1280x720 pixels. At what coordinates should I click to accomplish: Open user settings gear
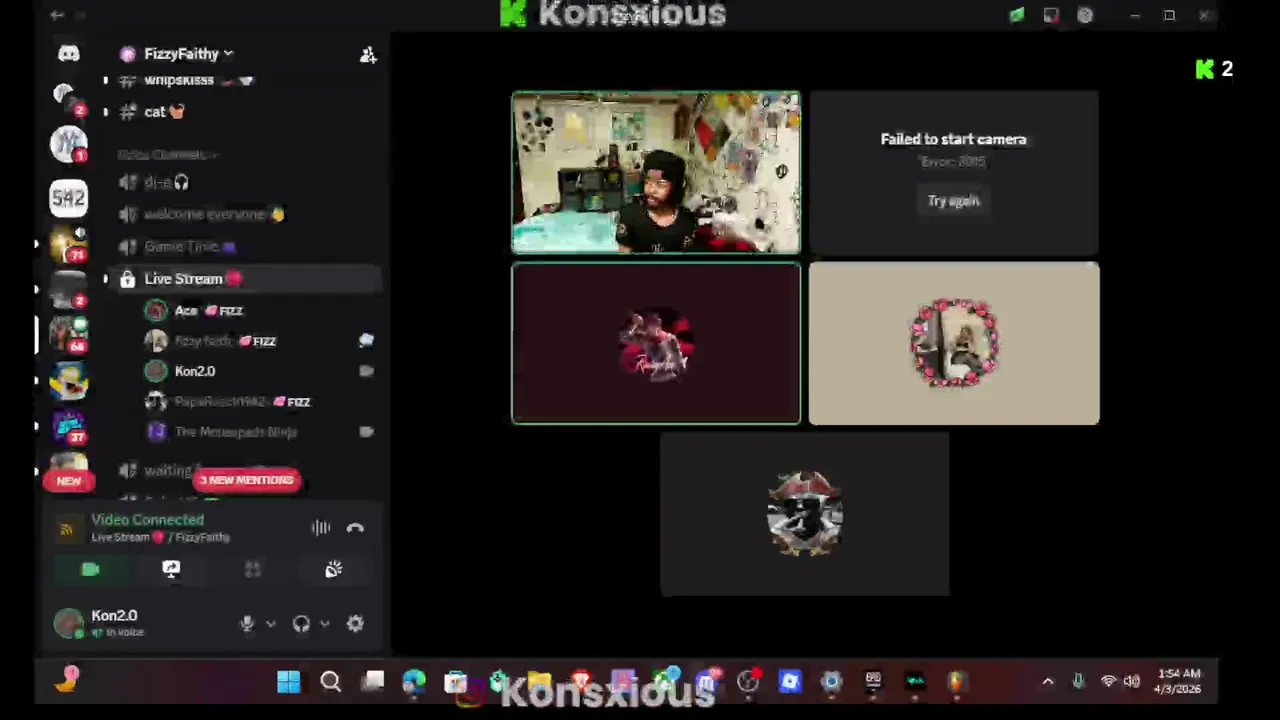355,624
